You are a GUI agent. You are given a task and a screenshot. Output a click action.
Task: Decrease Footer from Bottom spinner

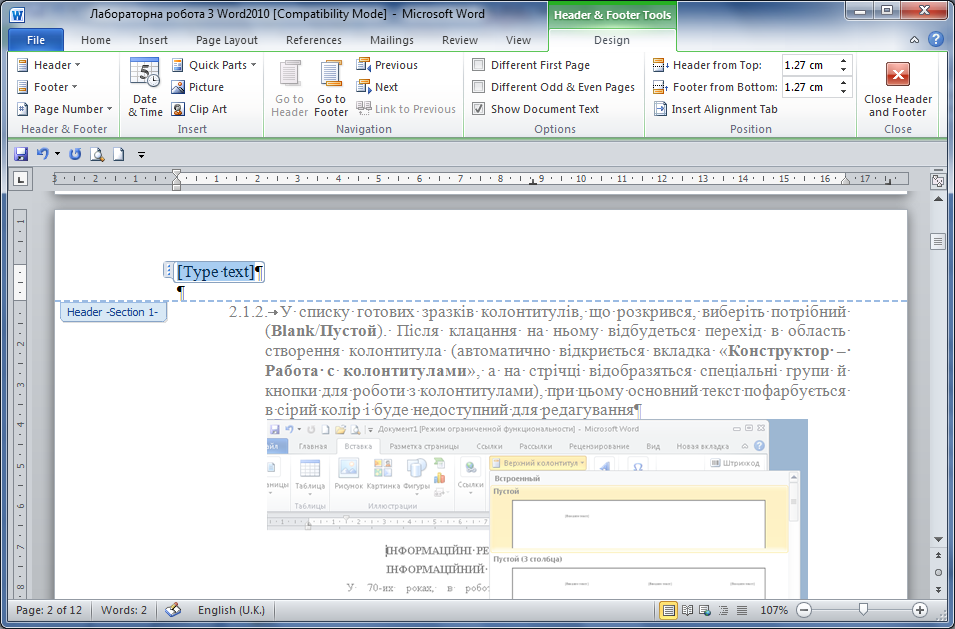tap(844, 91)
